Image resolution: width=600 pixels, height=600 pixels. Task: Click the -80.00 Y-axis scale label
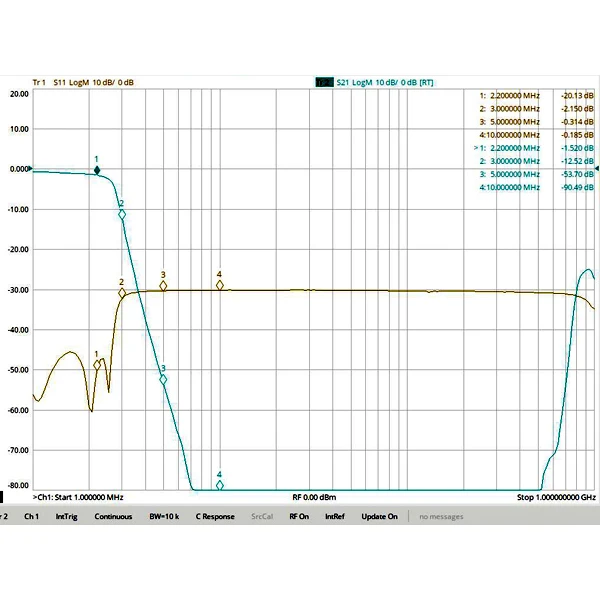click(x=18, y=485)
